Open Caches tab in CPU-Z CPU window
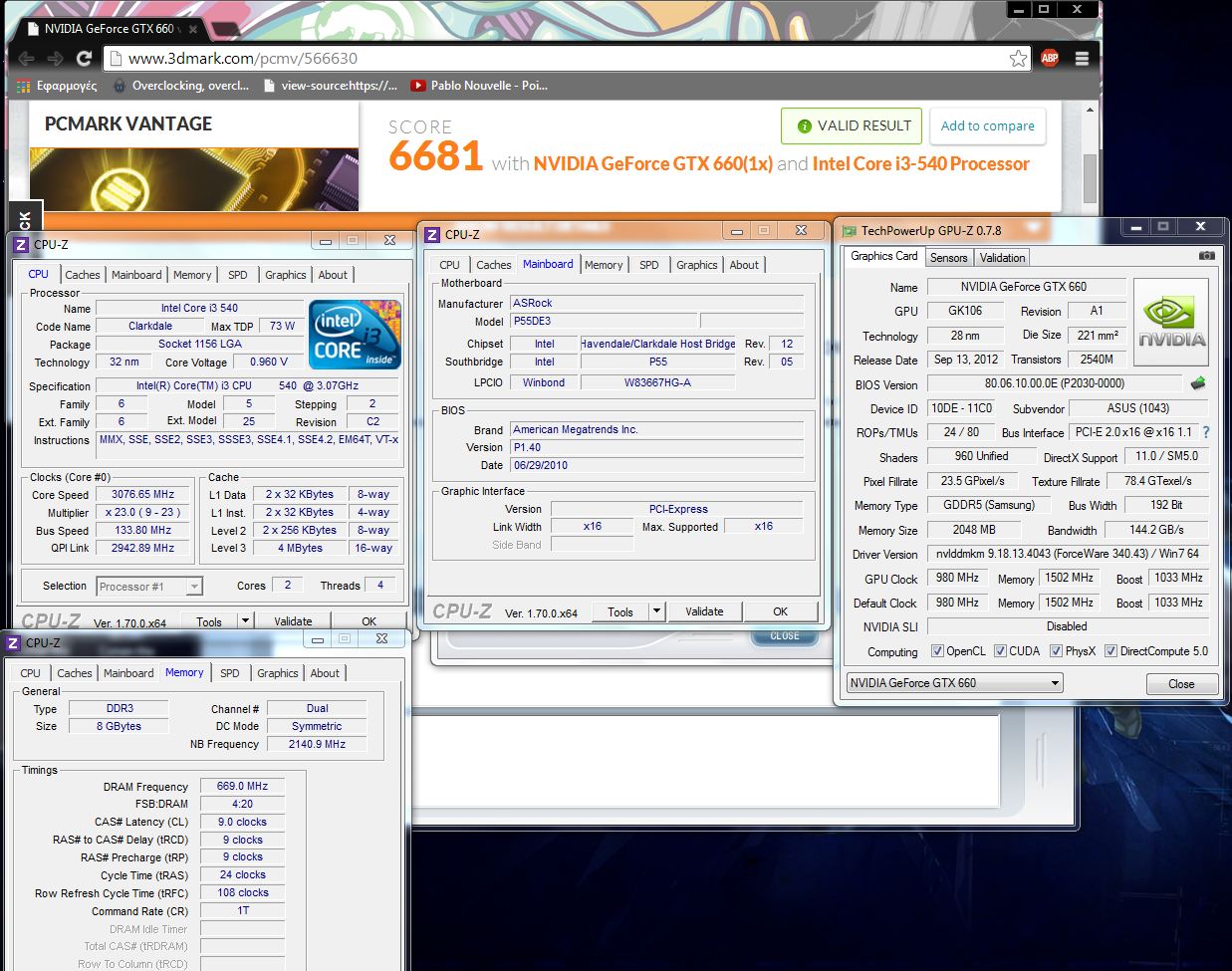 tap(83, 275)
